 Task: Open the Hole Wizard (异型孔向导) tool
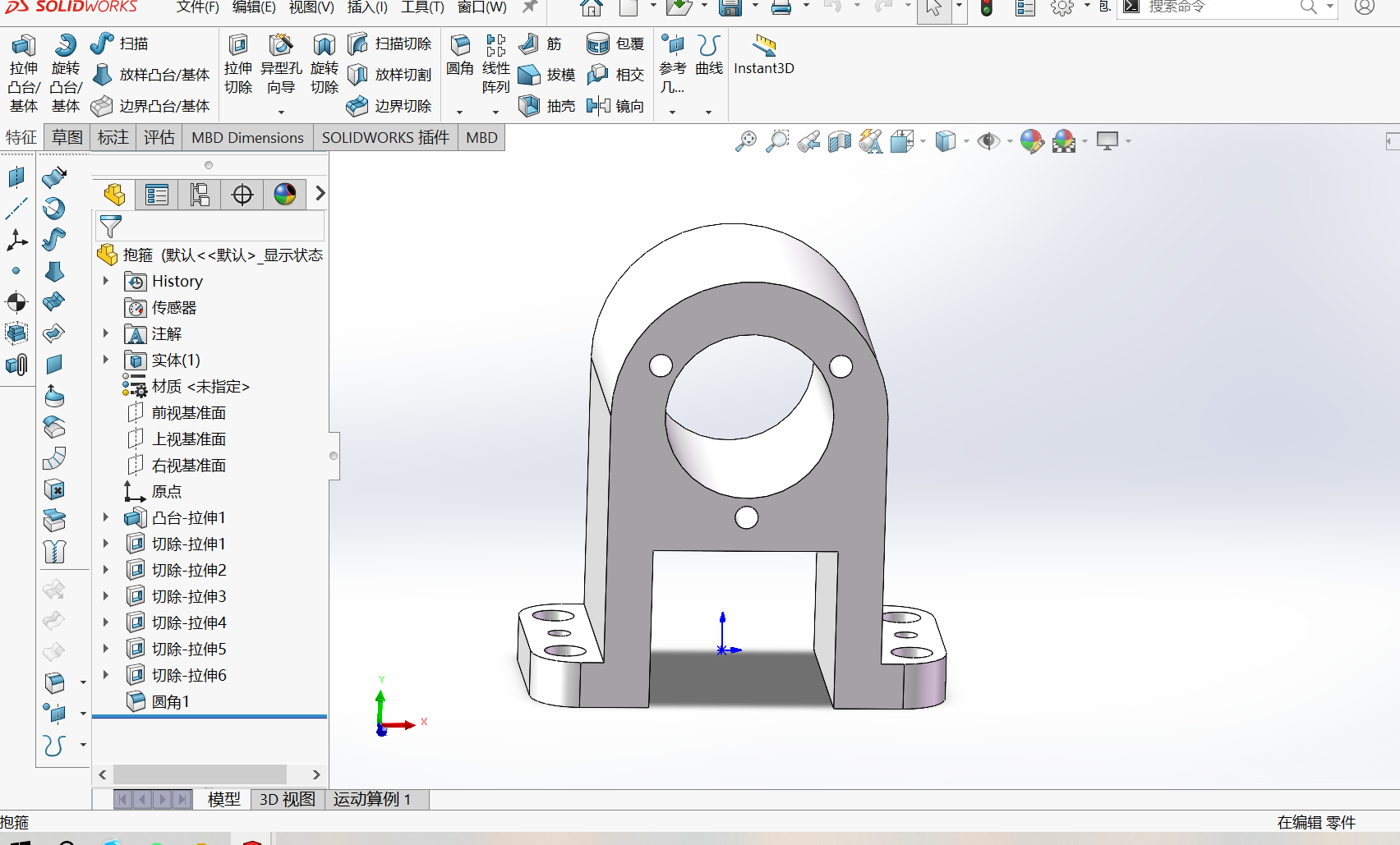coord(281,65)
